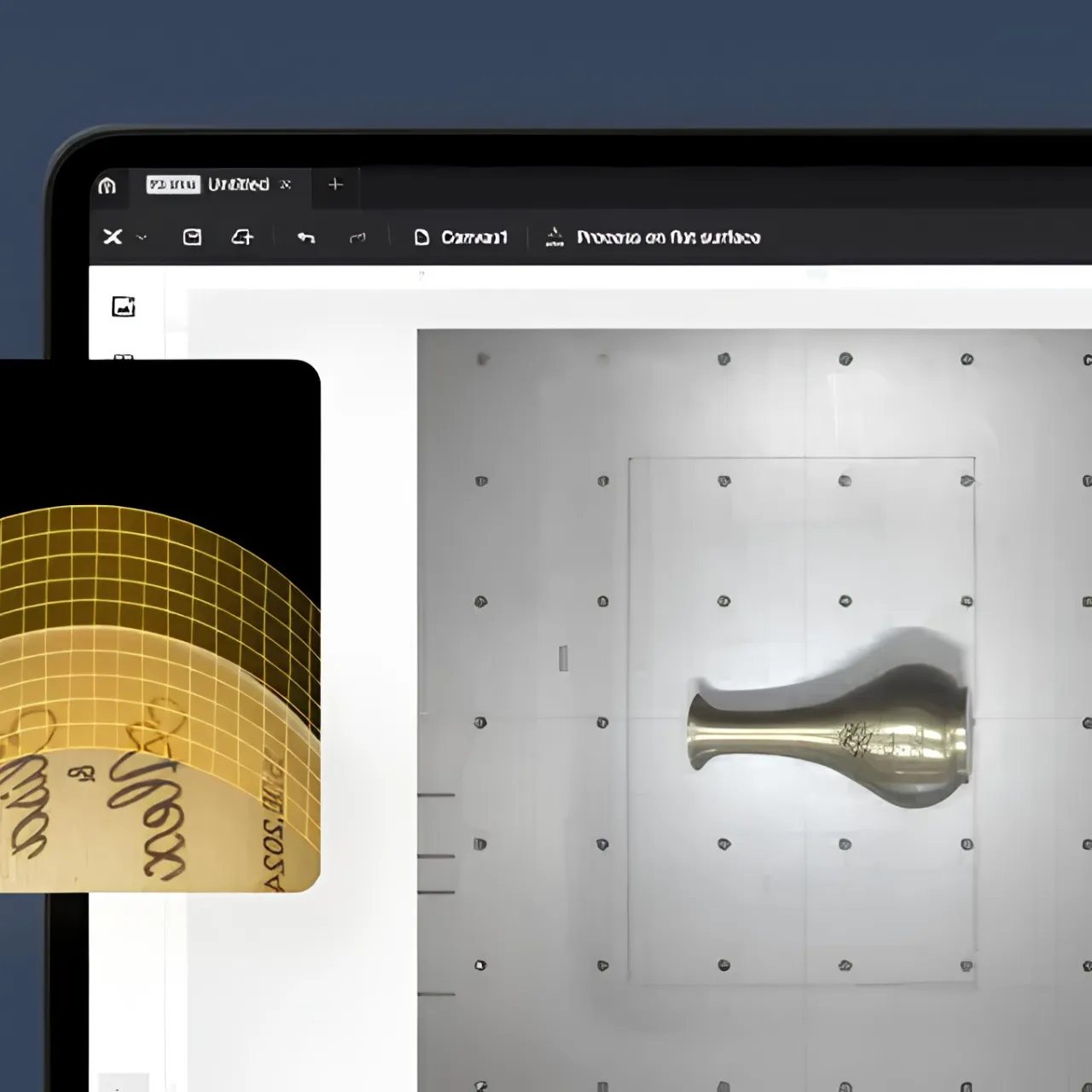Select the brass vase on the canvas

click(829, 735)
